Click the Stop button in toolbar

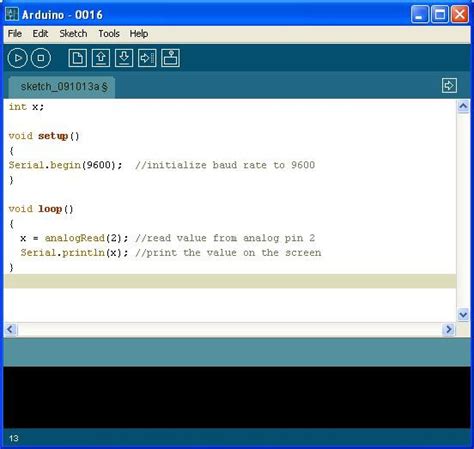click(41, 58)
